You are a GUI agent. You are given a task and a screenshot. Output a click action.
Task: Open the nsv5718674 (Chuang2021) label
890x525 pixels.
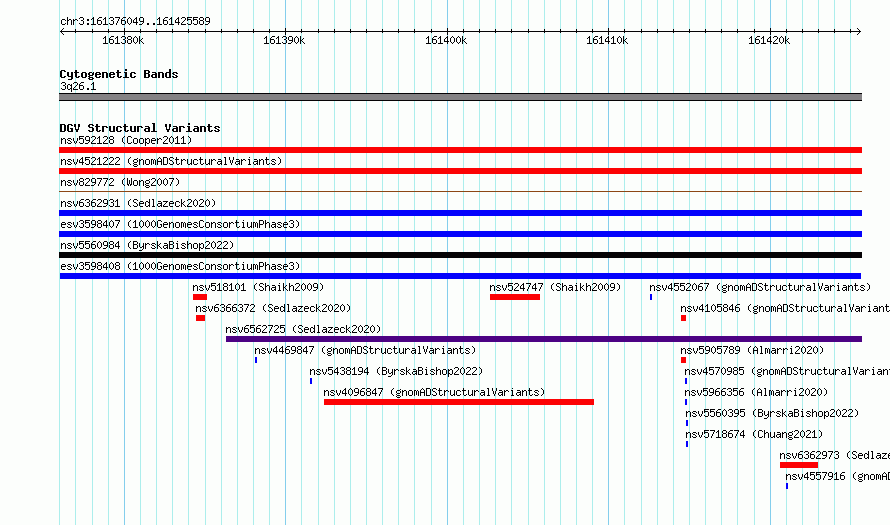pos(754,434)
